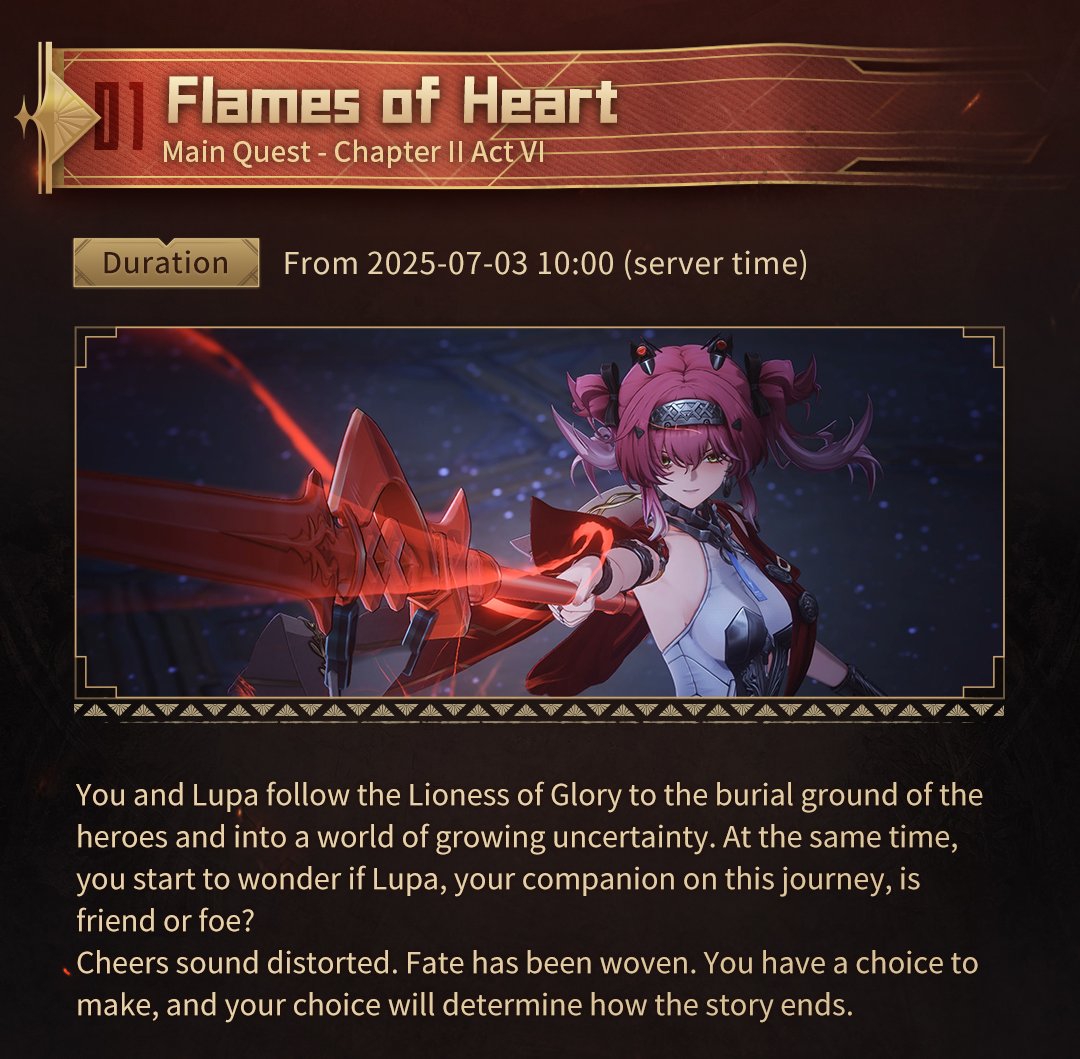Click the small red spark mark beside the Cheers line
Viewport: 1080px width, 1059px height.
67,971
